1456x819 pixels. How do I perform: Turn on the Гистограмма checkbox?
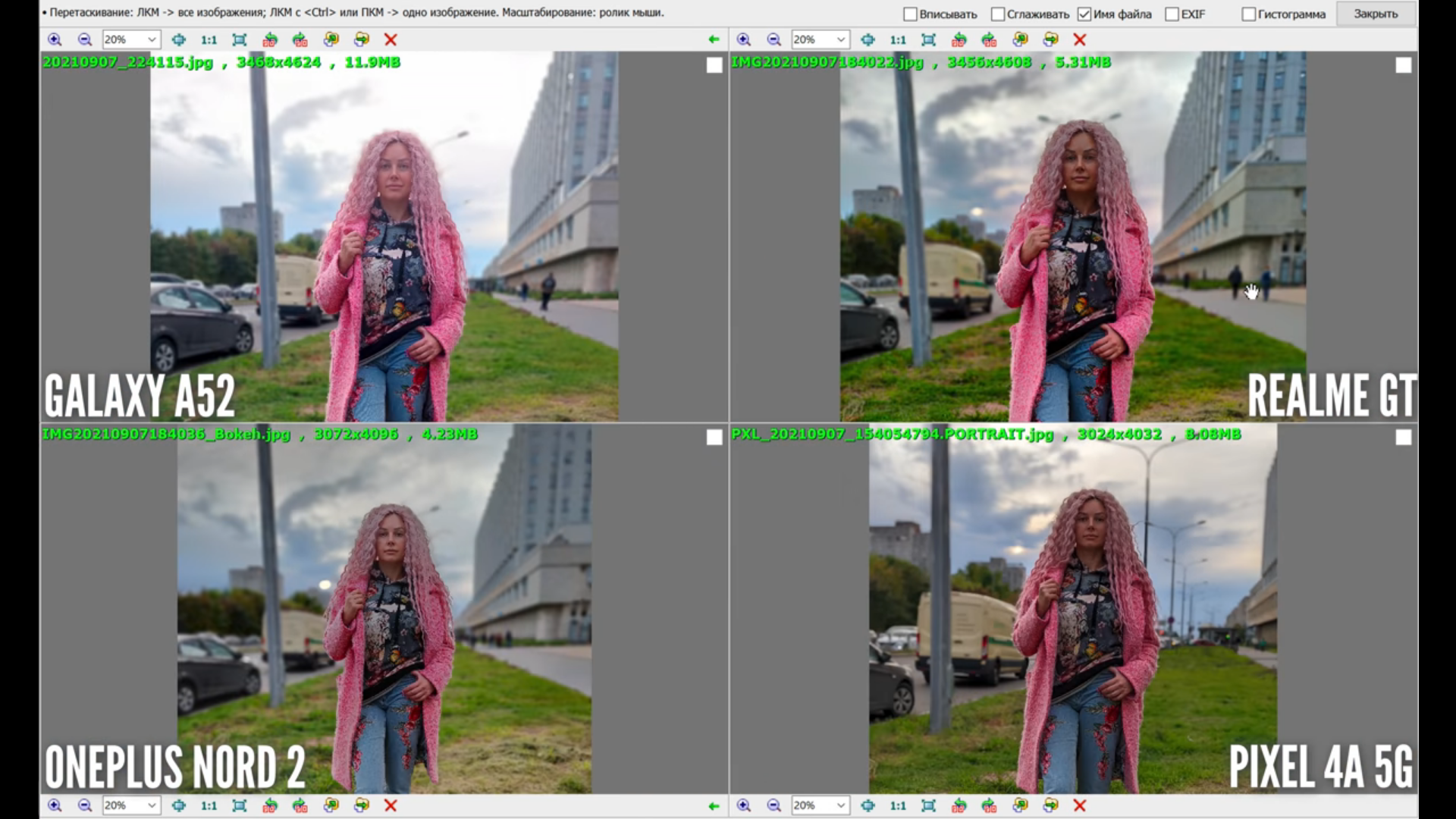(x=1248, y=14)
